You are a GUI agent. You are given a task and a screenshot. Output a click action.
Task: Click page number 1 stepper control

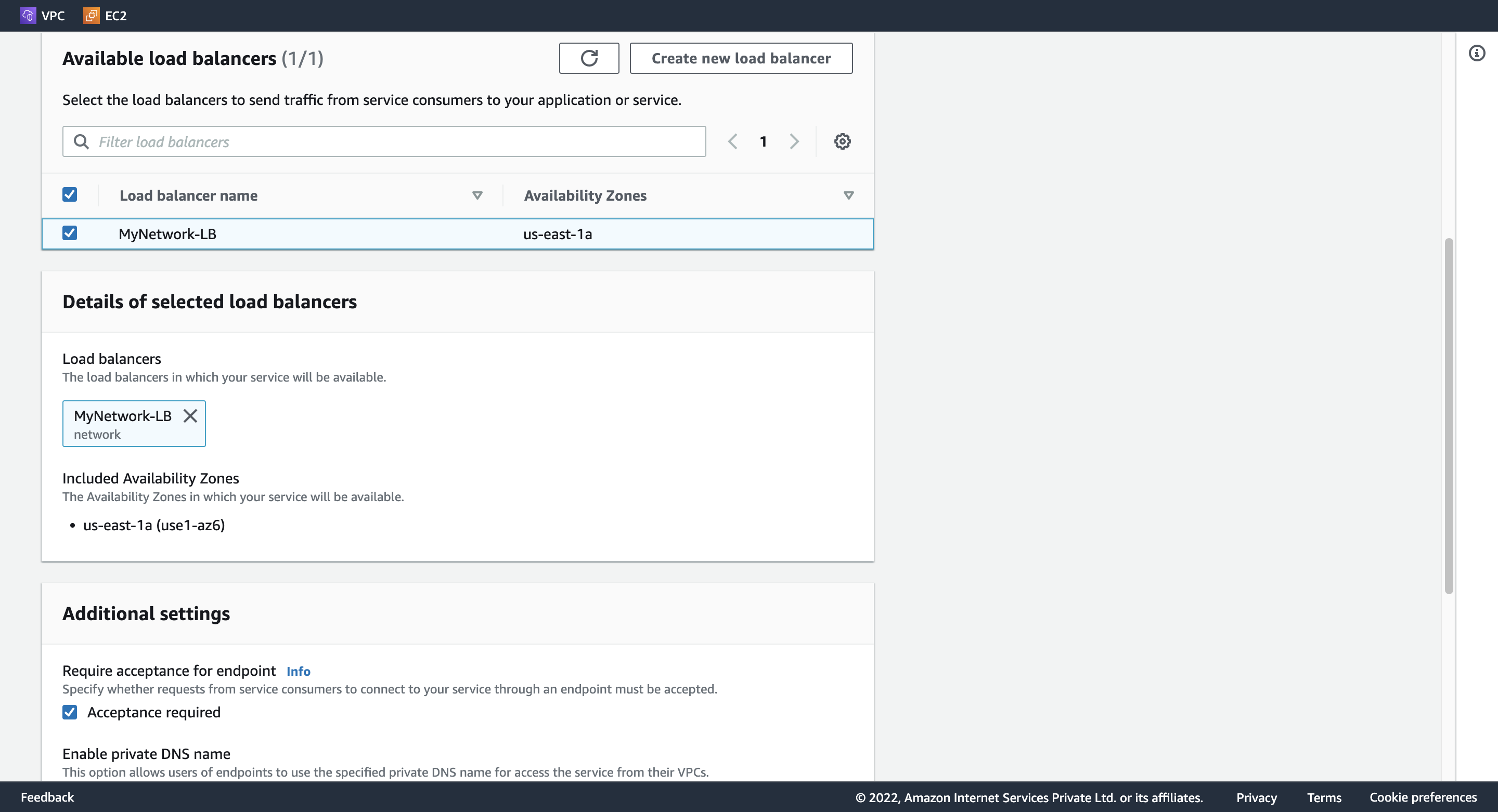point(763,141)
